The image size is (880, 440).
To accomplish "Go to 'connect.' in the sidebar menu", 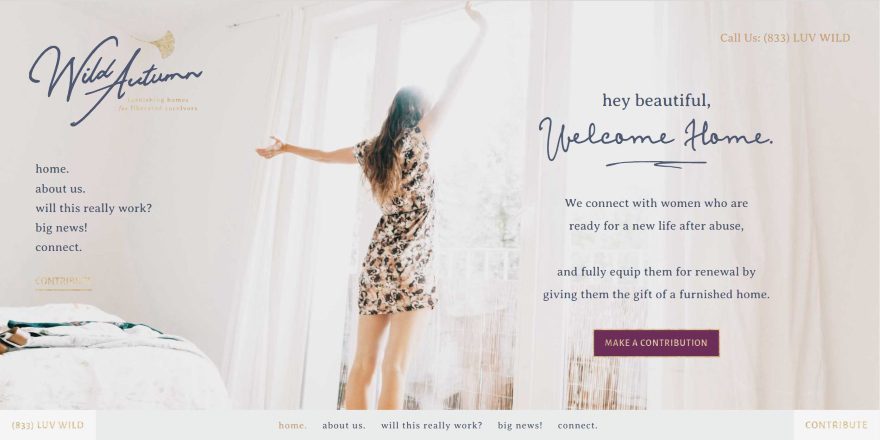I will point(58,248).
